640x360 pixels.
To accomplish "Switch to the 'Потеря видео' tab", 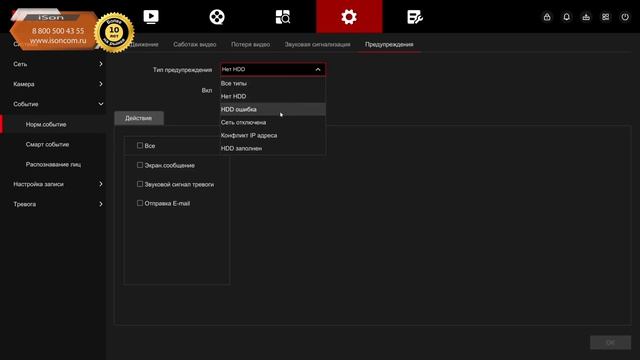I will [x=251, y=44].
